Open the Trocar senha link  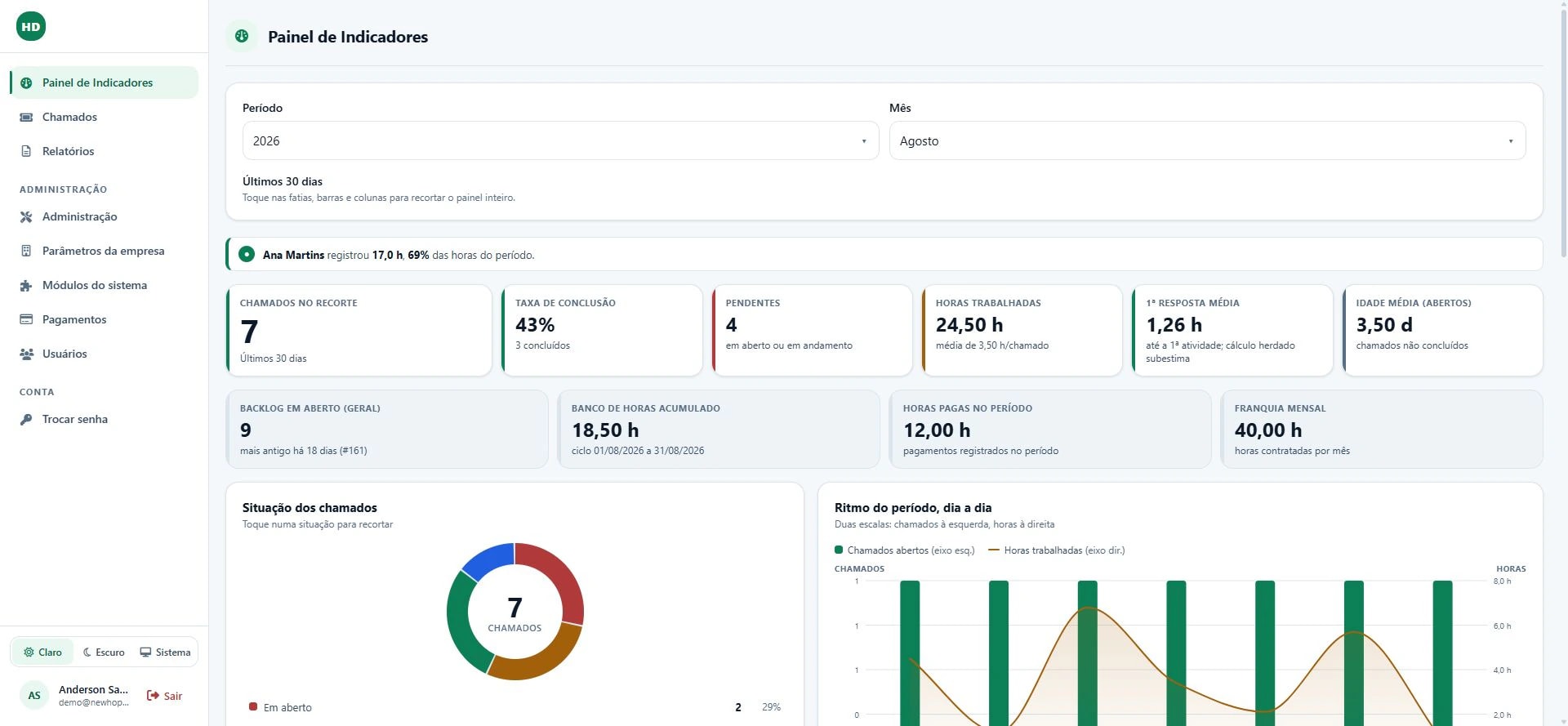(x=104, y=419)
